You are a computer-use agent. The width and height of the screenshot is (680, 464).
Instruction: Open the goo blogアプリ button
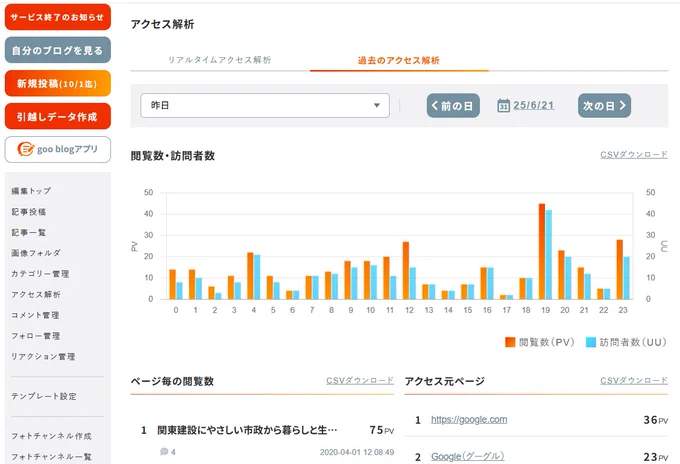pos(58,150)
